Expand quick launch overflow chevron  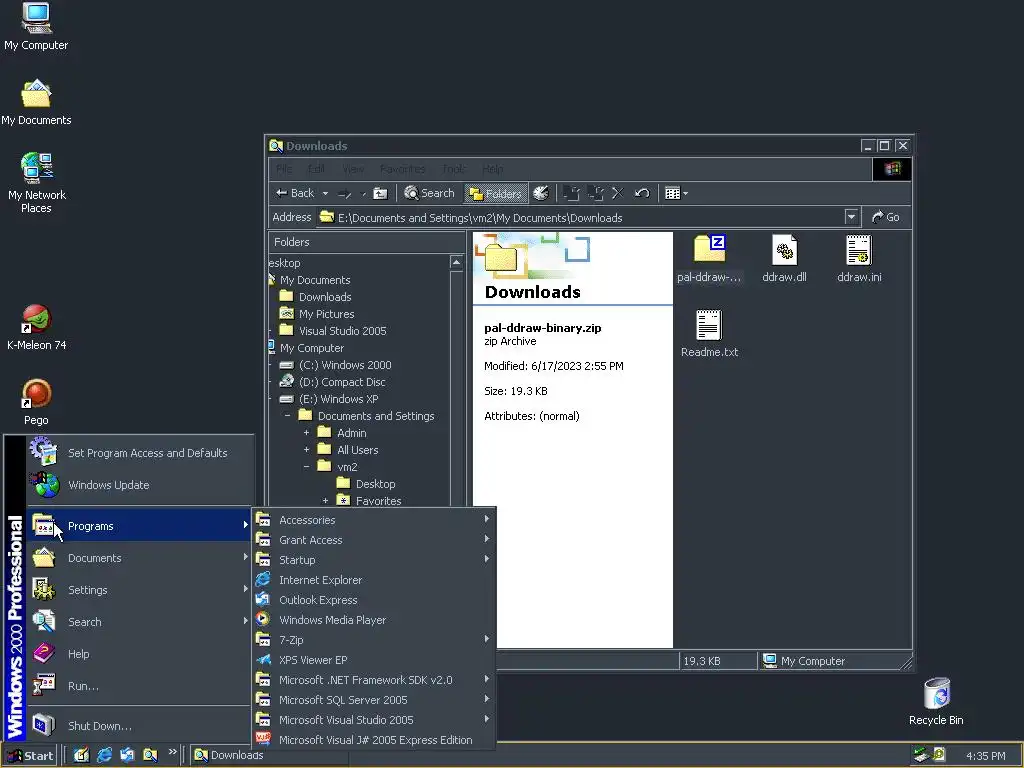172,752
